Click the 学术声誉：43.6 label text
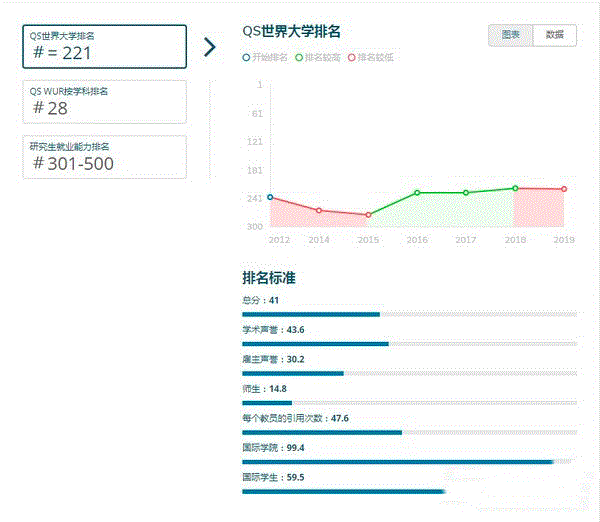Viewport: 600px width, 522px height. click(x=273, y=330)
